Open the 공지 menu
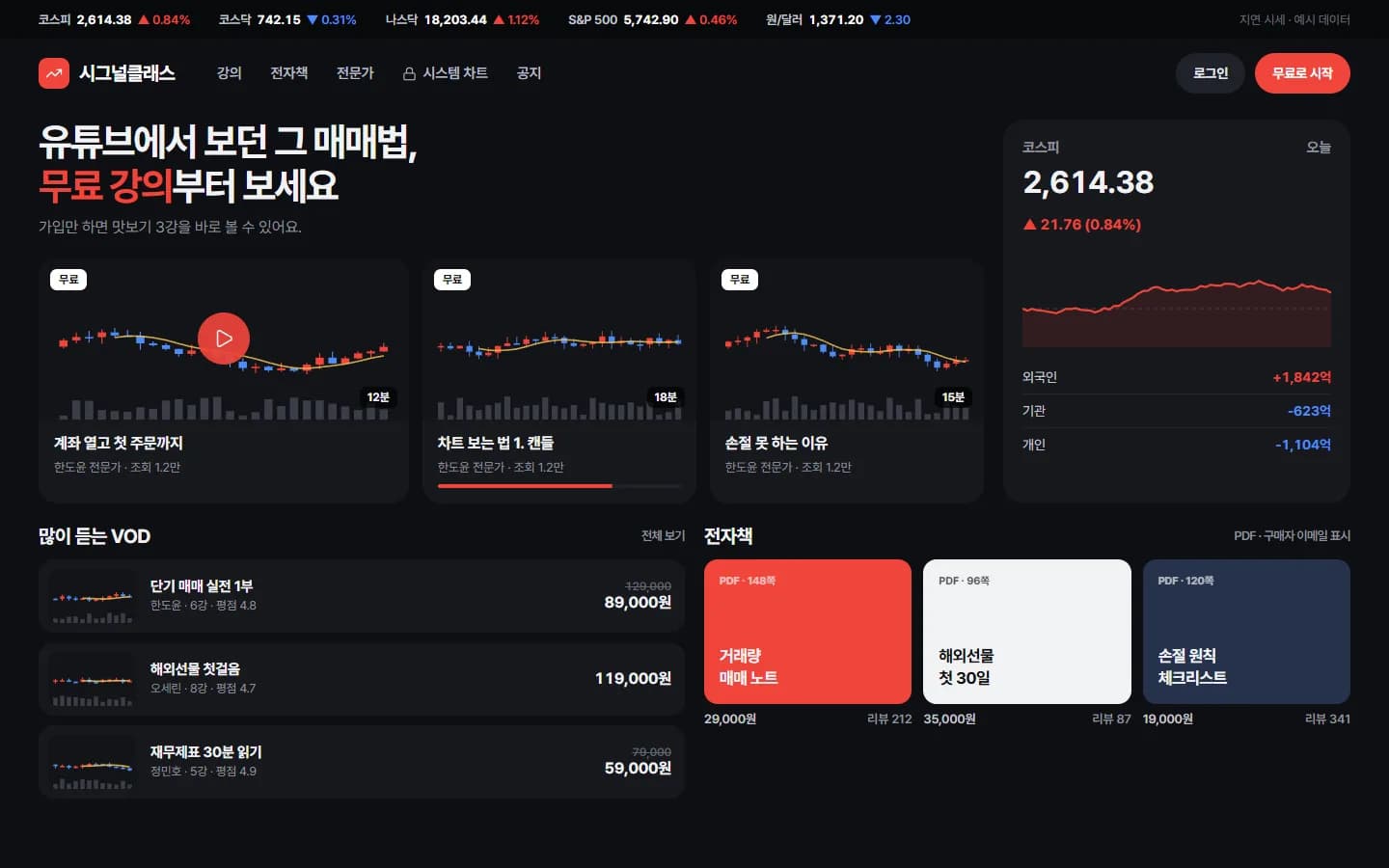 click(529, 73)
